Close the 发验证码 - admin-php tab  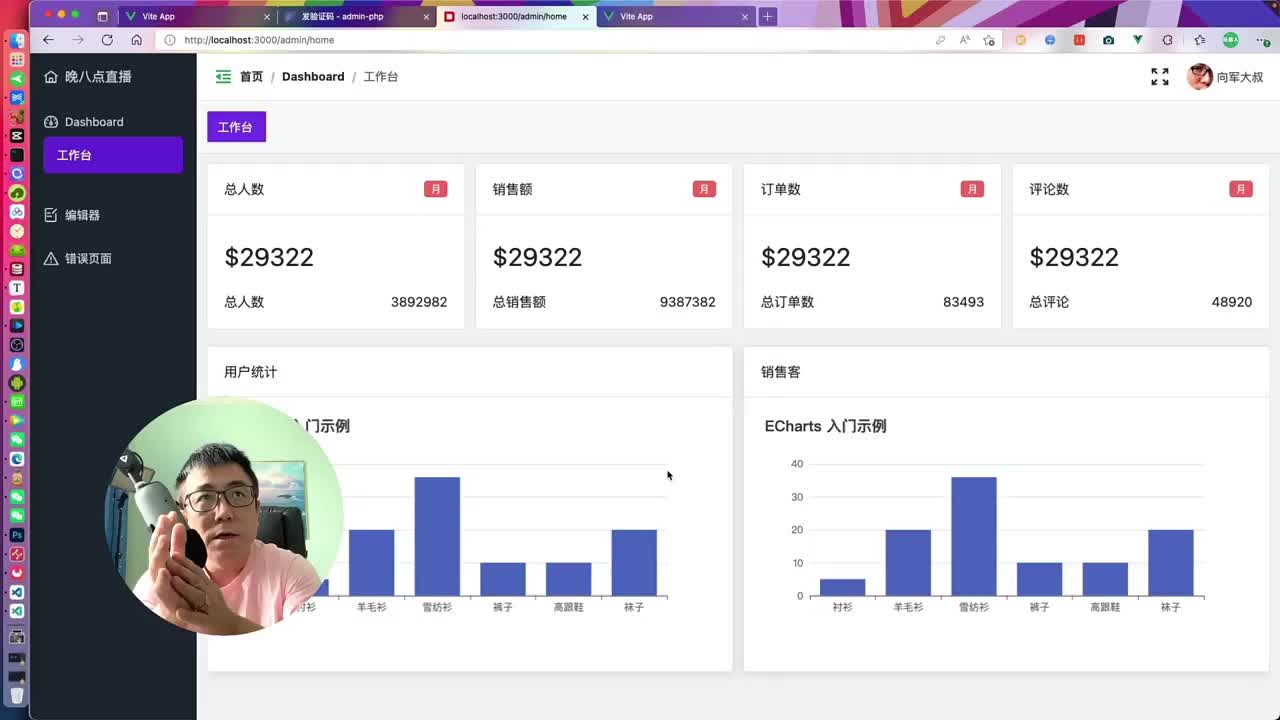(x=426, y=17)
